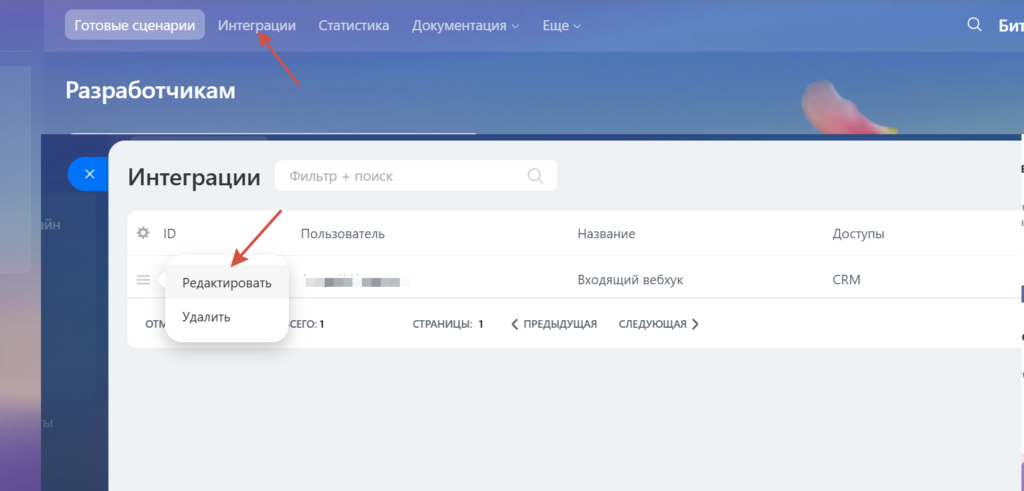The image size is (1024, 491).
Task: Select Редактировать from the context menu
Action: click(x=226, y=283)
